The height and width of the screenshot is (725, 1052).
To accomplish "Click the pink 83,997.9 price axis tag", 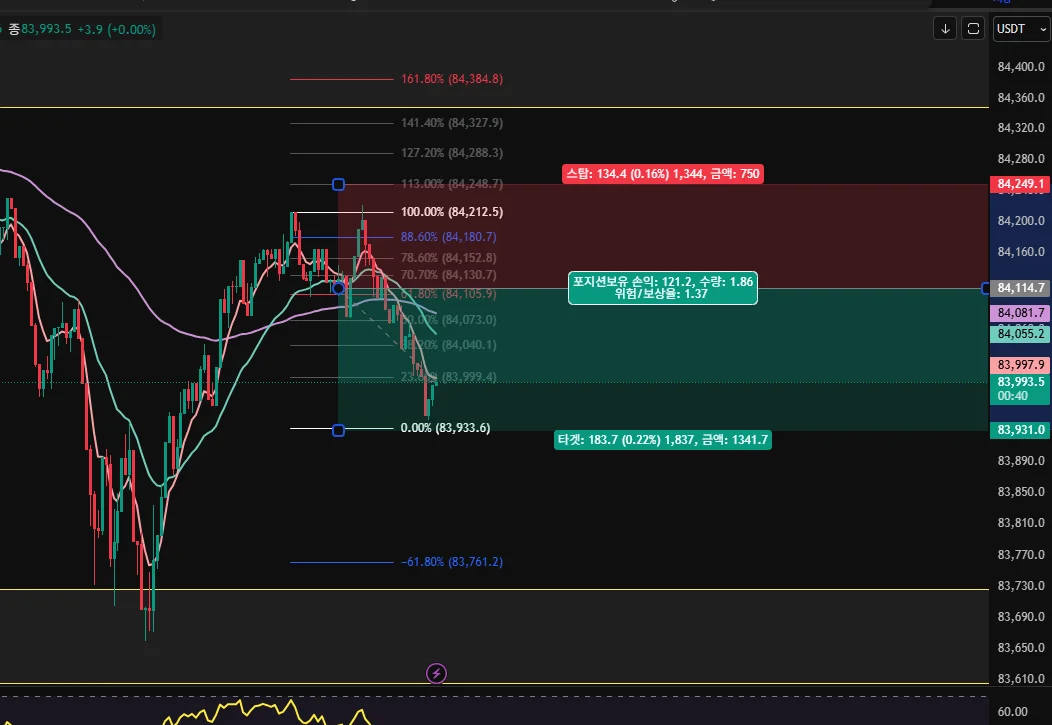I will click(x=1020, y=365).
